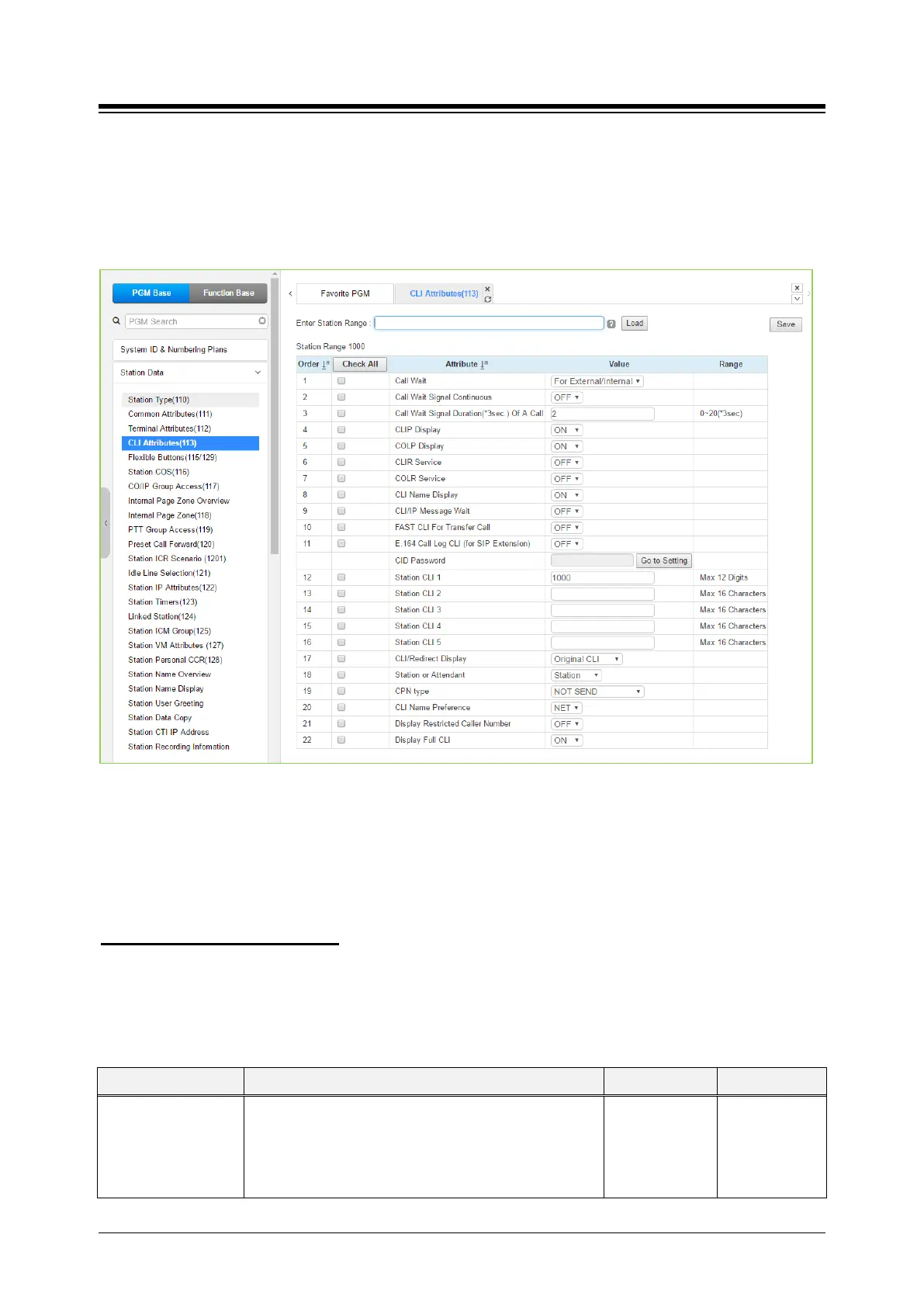Open Call Wait Signal Continuous dropdown
This screenshot has width=924, height=1307.
pyautogui.click(x=566, y=397)
